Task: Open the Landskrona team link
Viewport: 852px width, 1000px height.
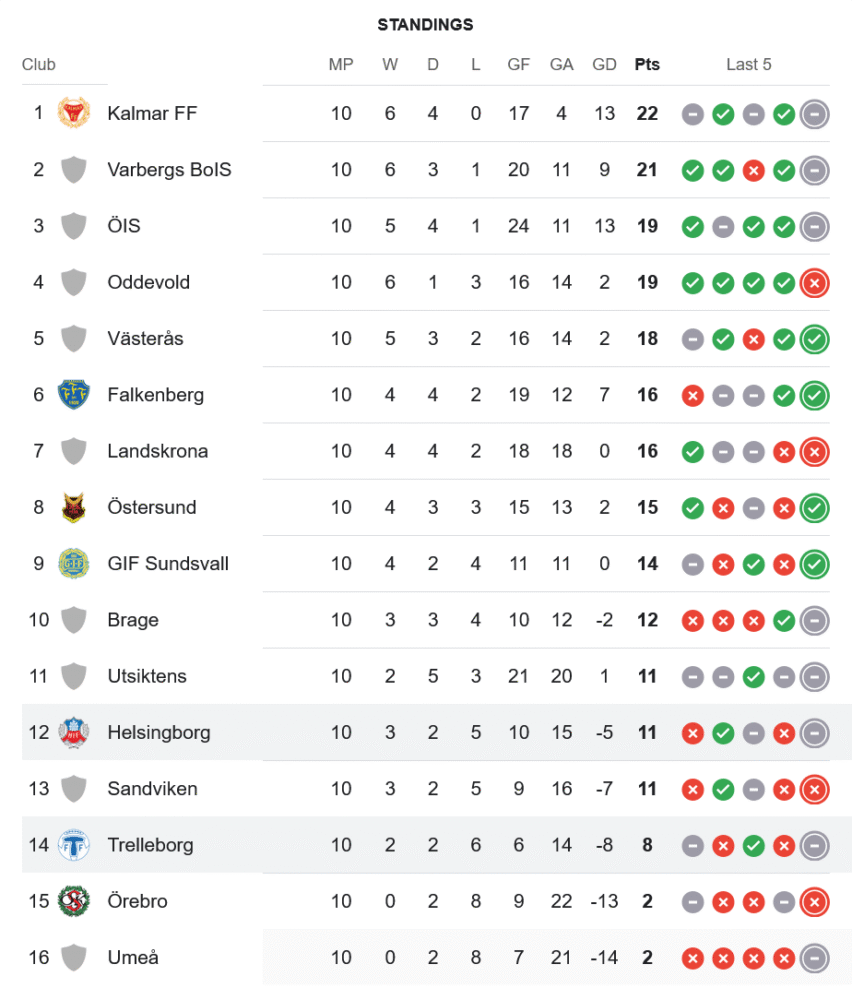Action: 158,451
